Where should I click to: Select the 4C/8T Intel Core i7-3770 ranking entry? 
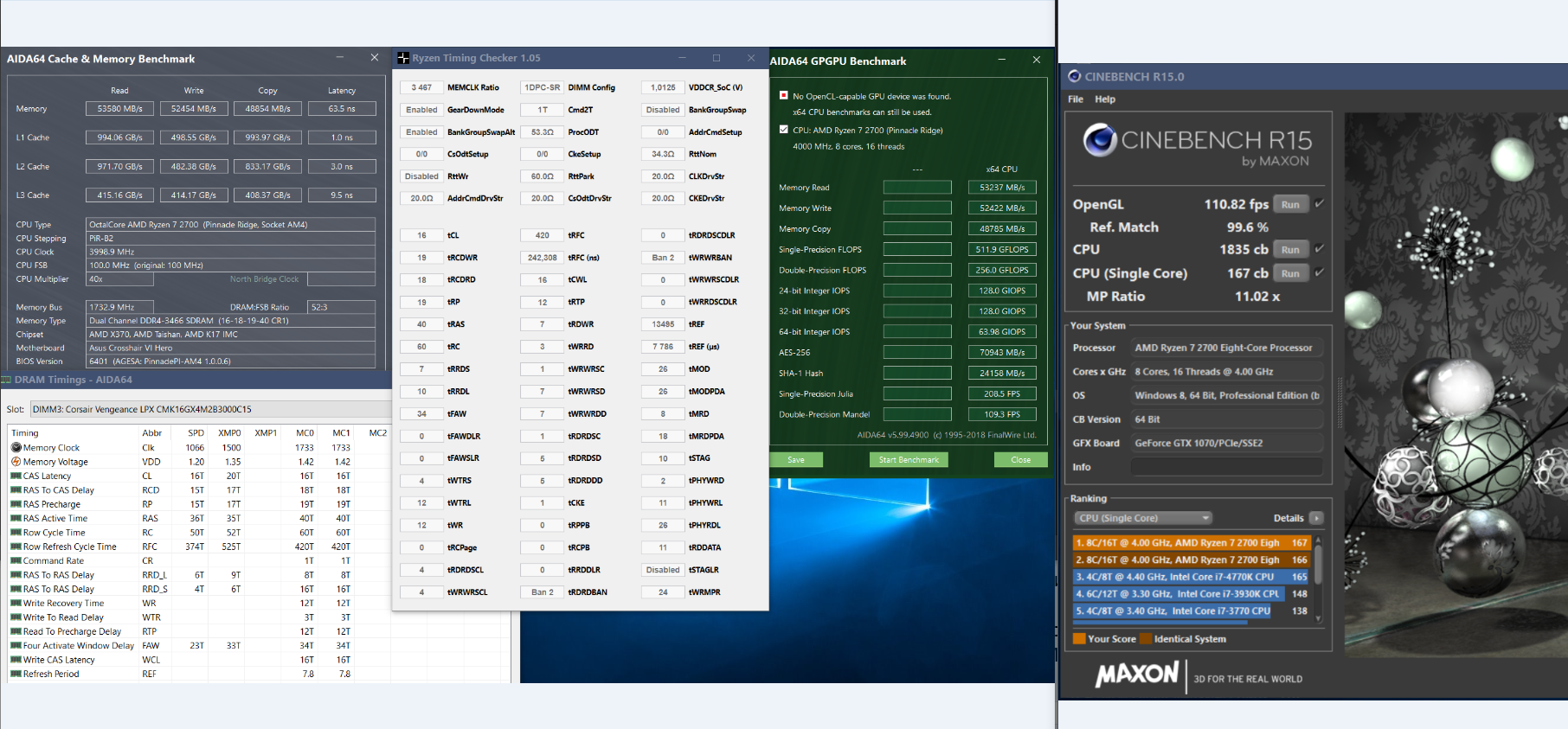point(1192,611)
